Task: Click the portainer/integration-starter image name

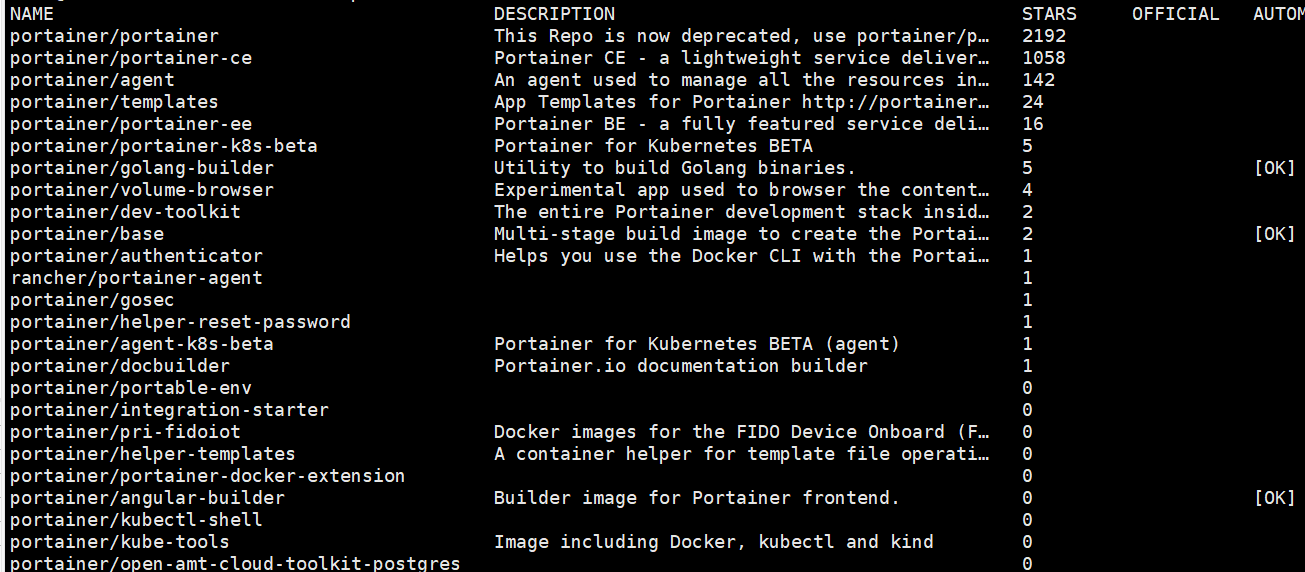Action: 169,410
